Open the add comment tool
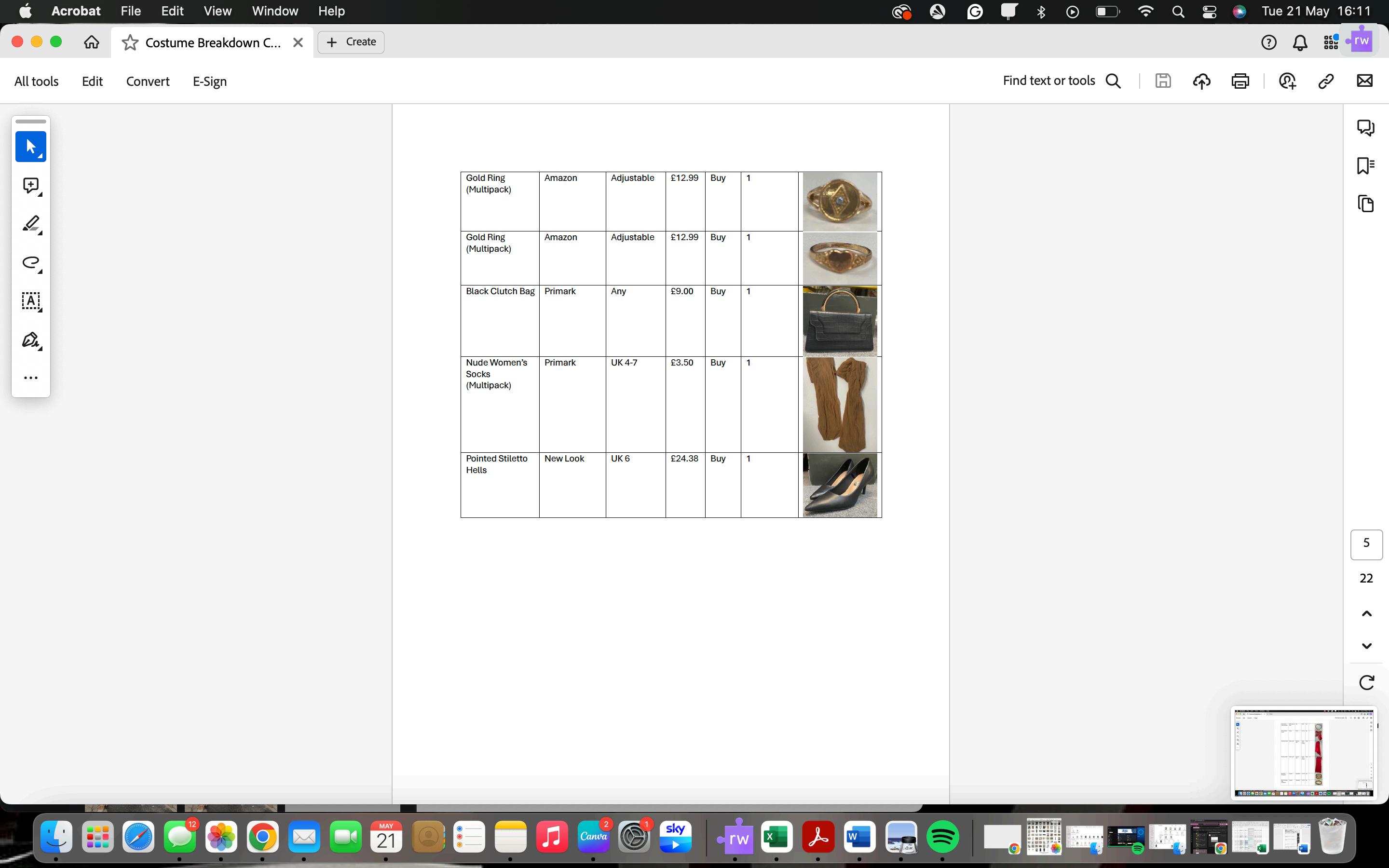Viewport: 1389px width, 868px height. point(30,186)
